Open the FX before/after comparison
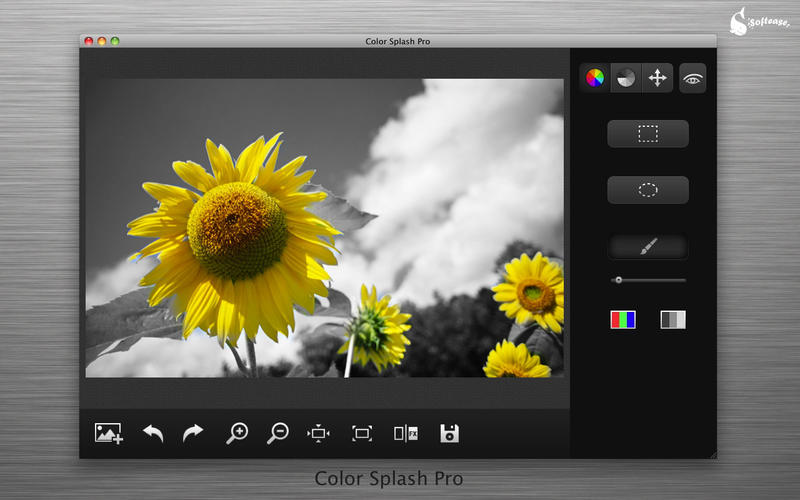Screen dimensions: 800x500 click(x=406, y=433)
